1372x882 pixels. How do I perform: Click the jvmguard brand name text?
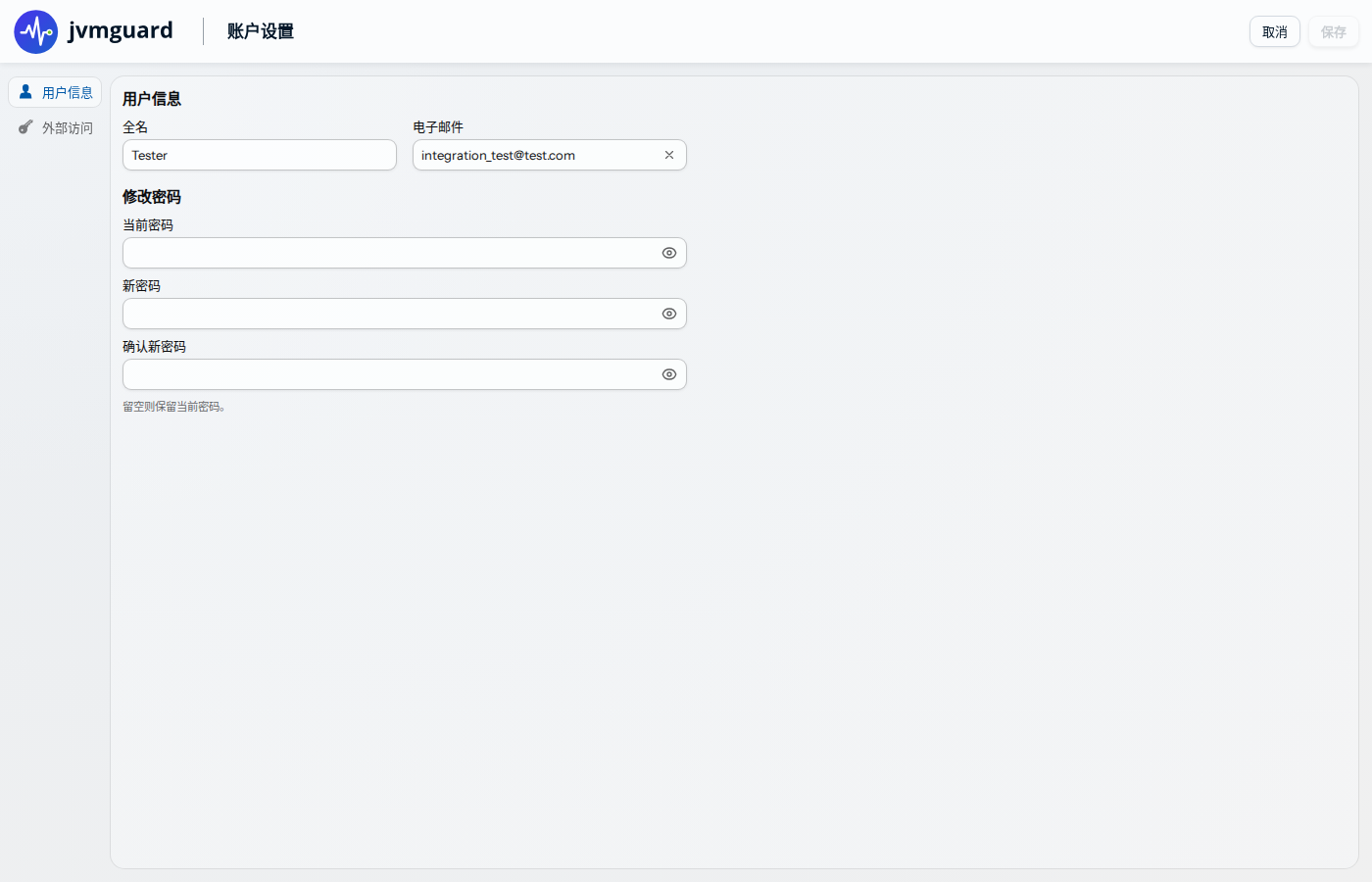[121, 30]
